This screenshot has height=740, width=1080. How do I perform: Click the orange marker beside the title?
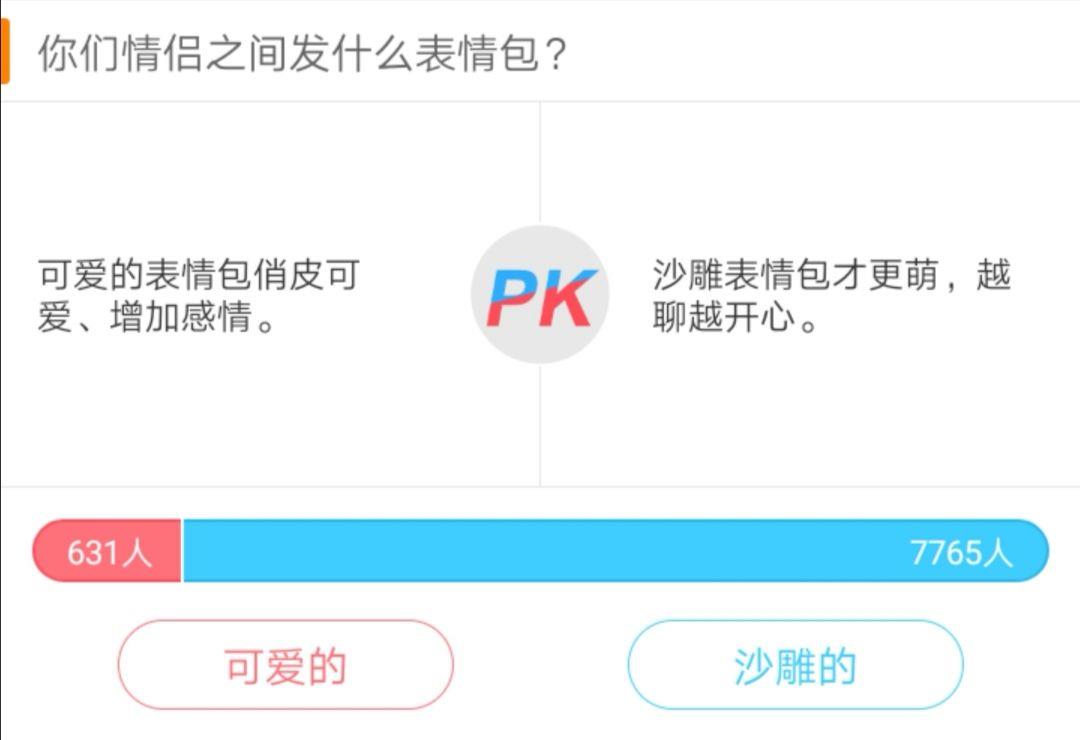(4, 52)
